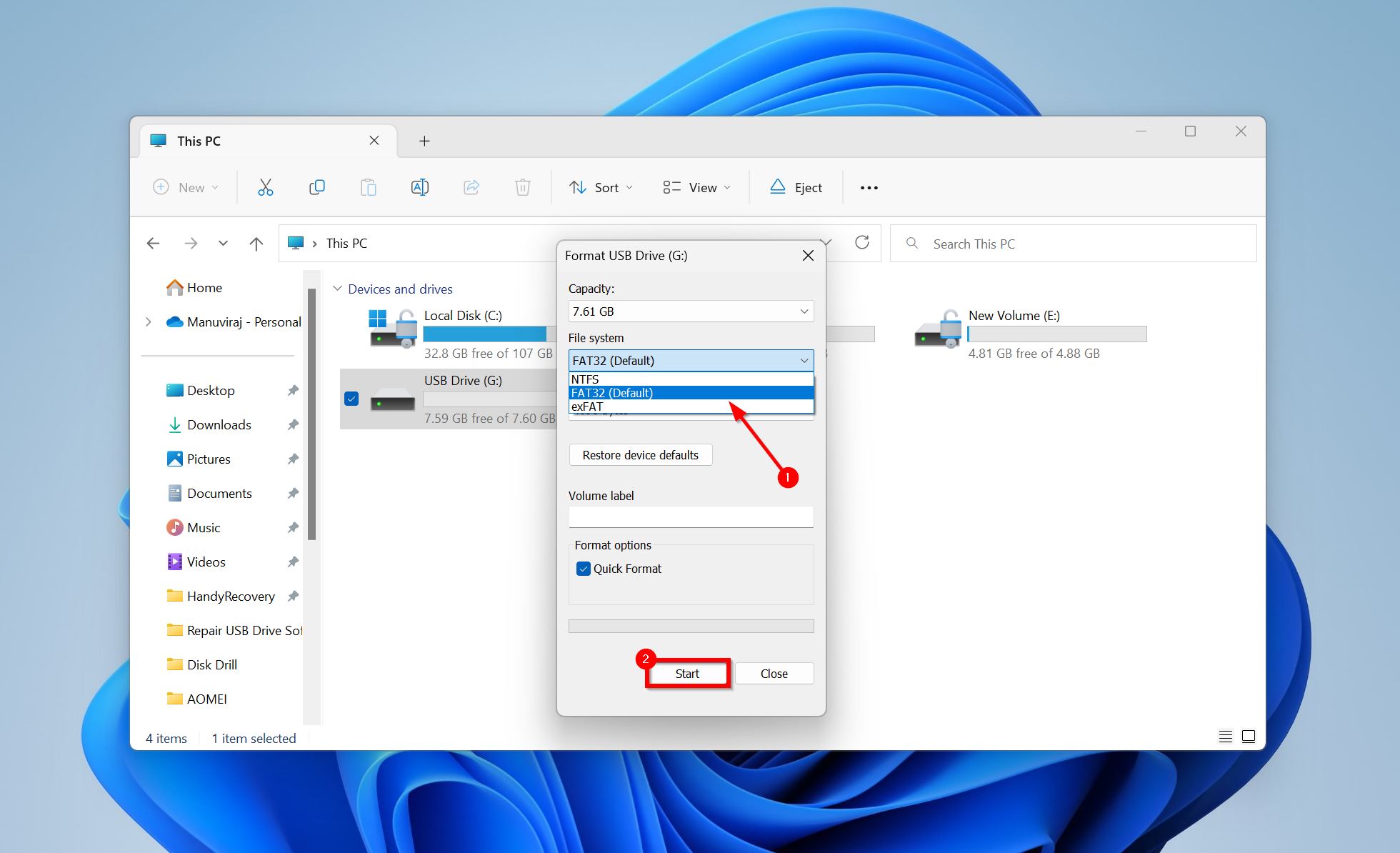The image size is (1400, 853).
Task: Click the Delete trash icon
Action: pyautogui.click(x=522, y=187)
